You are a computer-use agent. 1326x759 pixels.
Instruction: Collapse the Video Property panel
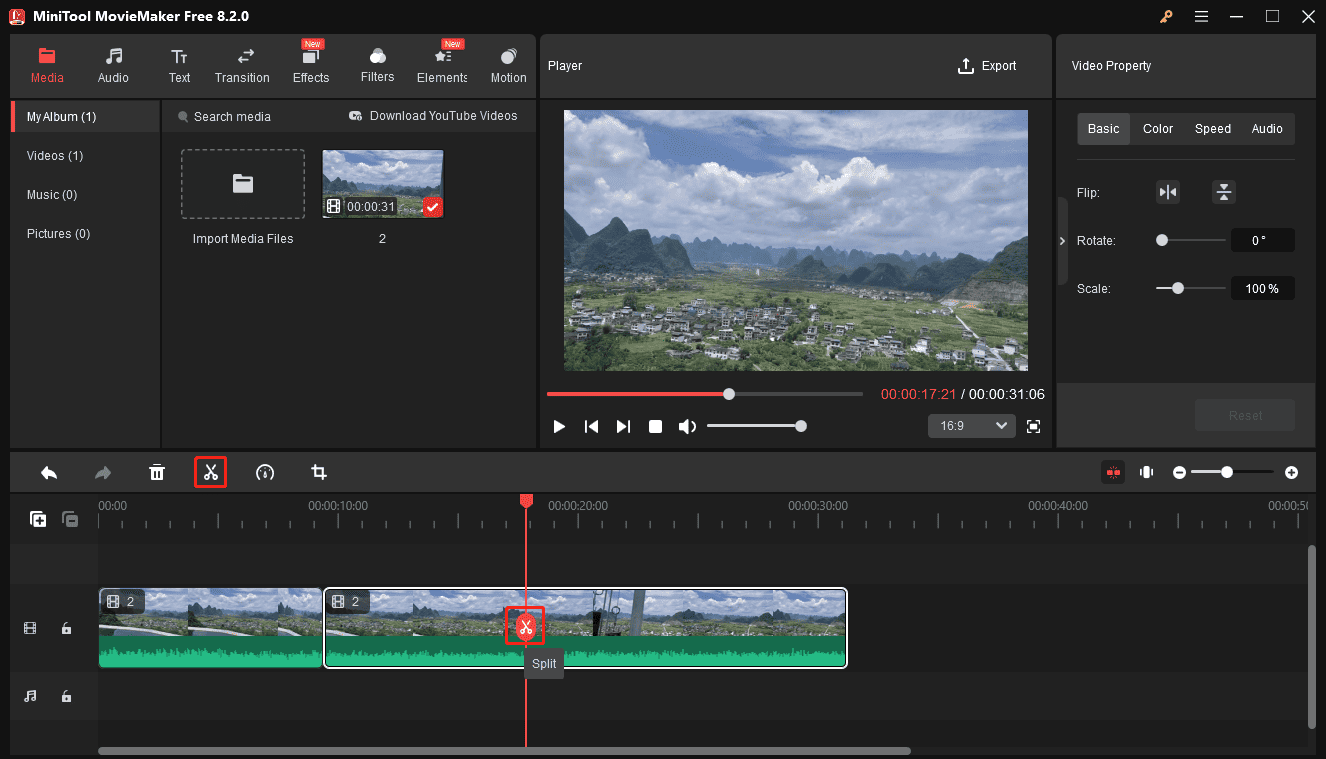pyautogui.click(x=1062, y=241)
